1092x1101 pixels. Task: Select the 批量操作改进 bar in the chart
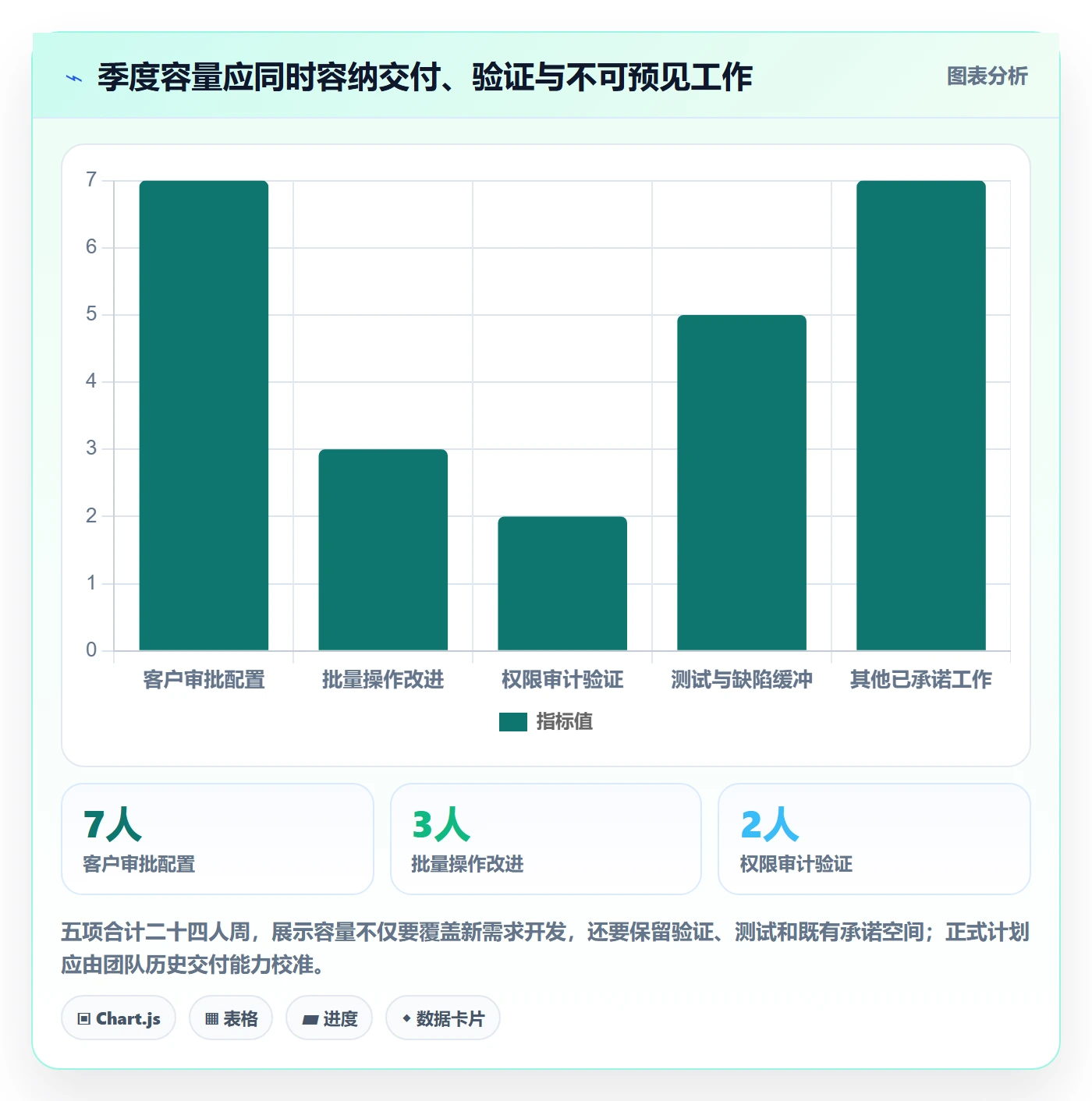pos(383,550)
